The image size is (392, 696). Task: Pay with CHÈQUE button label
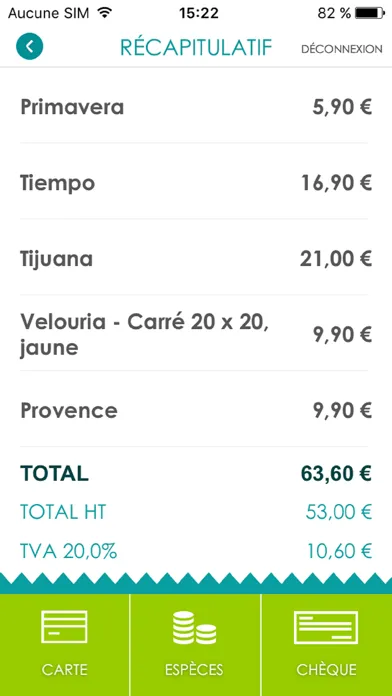pos(326,669)
